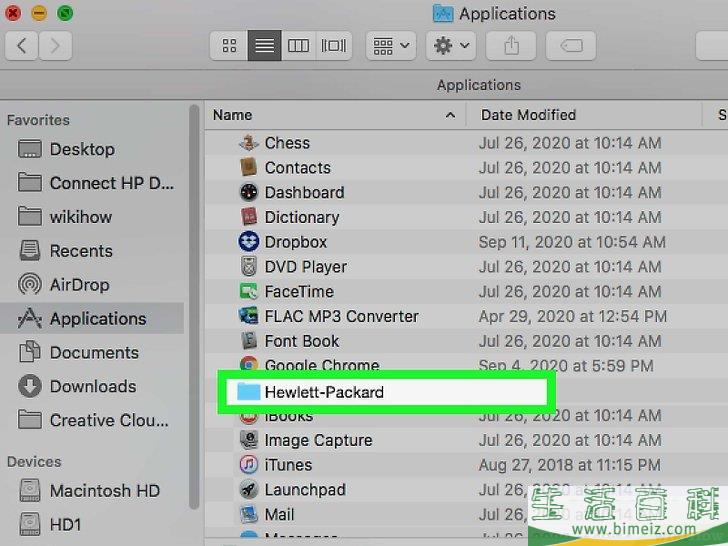Image resolution: width=728 pixels, height=546 pixels.
Task: Switch to column view
Action: 298,46
